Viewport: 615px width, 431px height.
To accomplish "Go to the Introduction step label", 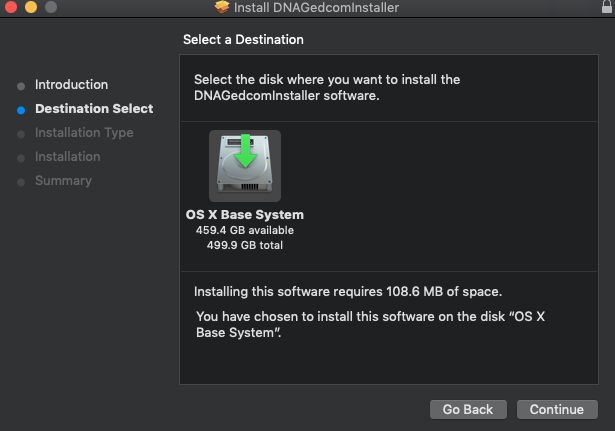I will (71, 85).
